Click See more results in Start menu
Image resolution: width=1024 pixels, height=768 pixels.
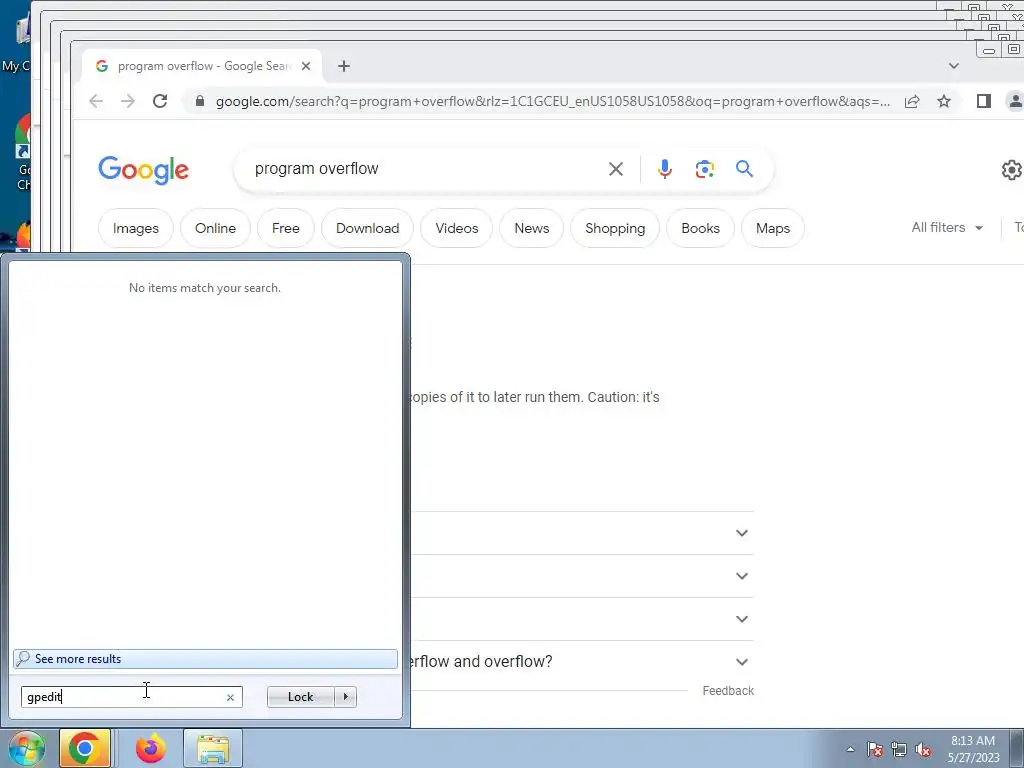[x=205, y=659]
